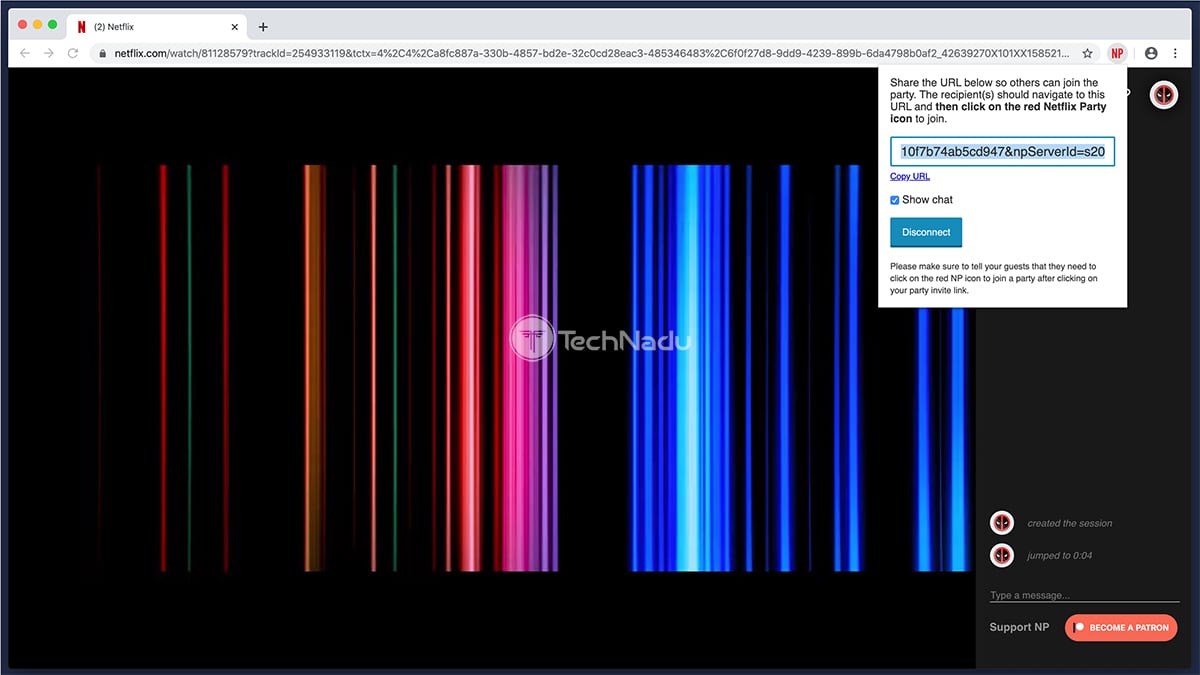1200x675 pixels.
Task: Reload the Netflix page
Action: pos(74,53)
